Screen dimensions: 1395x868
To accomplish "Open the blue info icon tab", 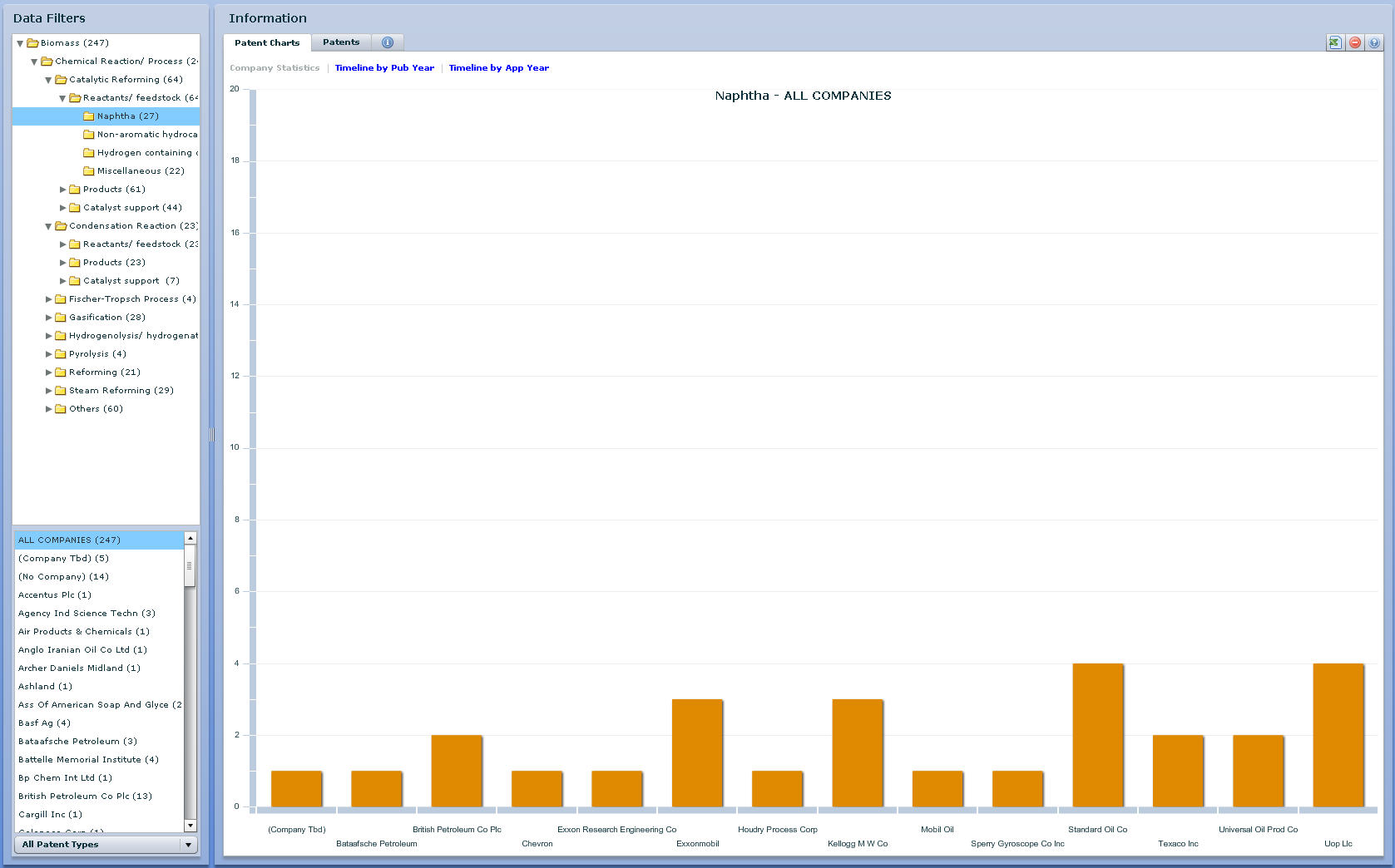I will tap(387, 42).
